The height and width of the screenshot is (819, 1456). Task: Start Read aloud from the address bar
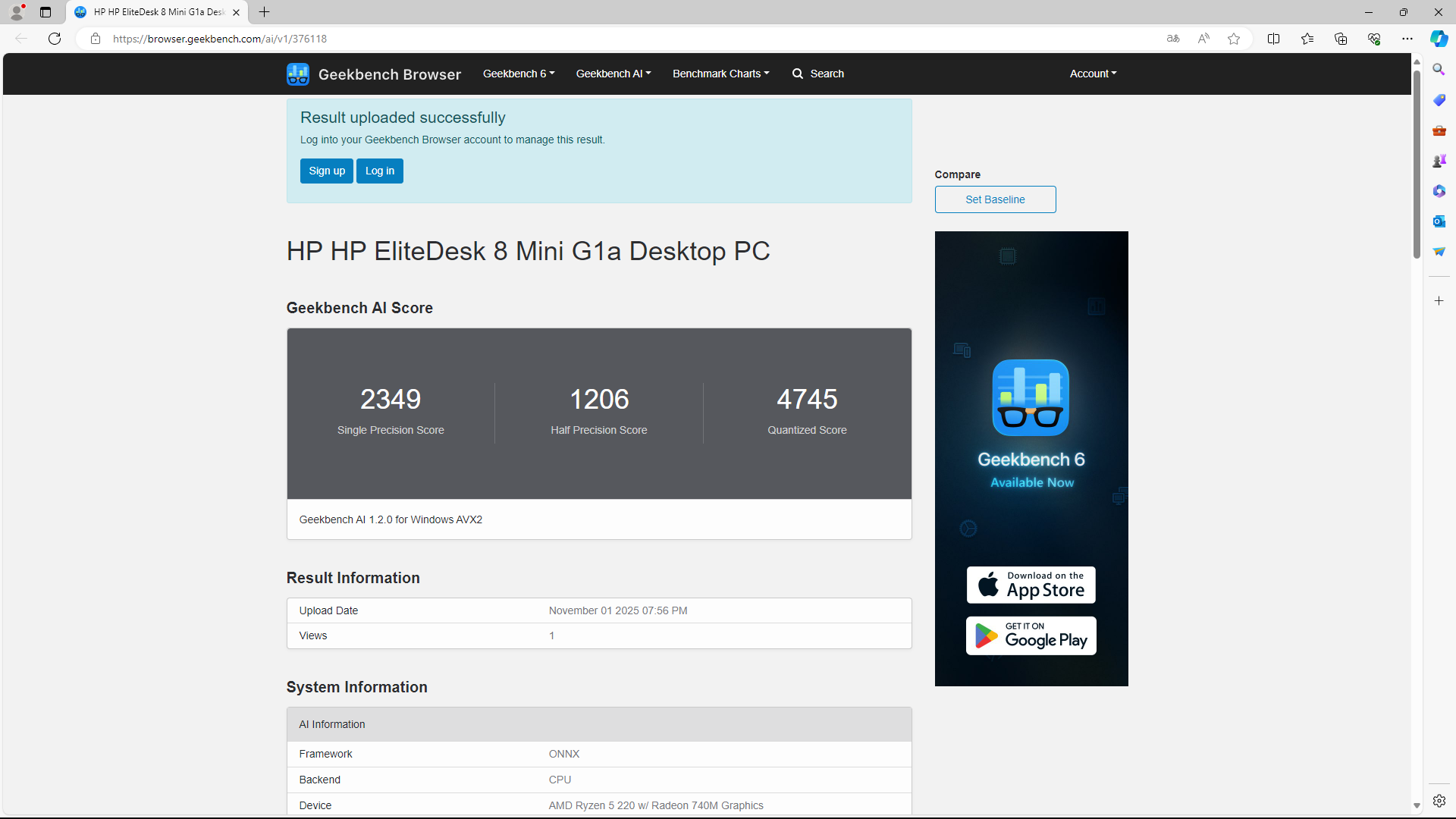click(x=1203, y=38)
